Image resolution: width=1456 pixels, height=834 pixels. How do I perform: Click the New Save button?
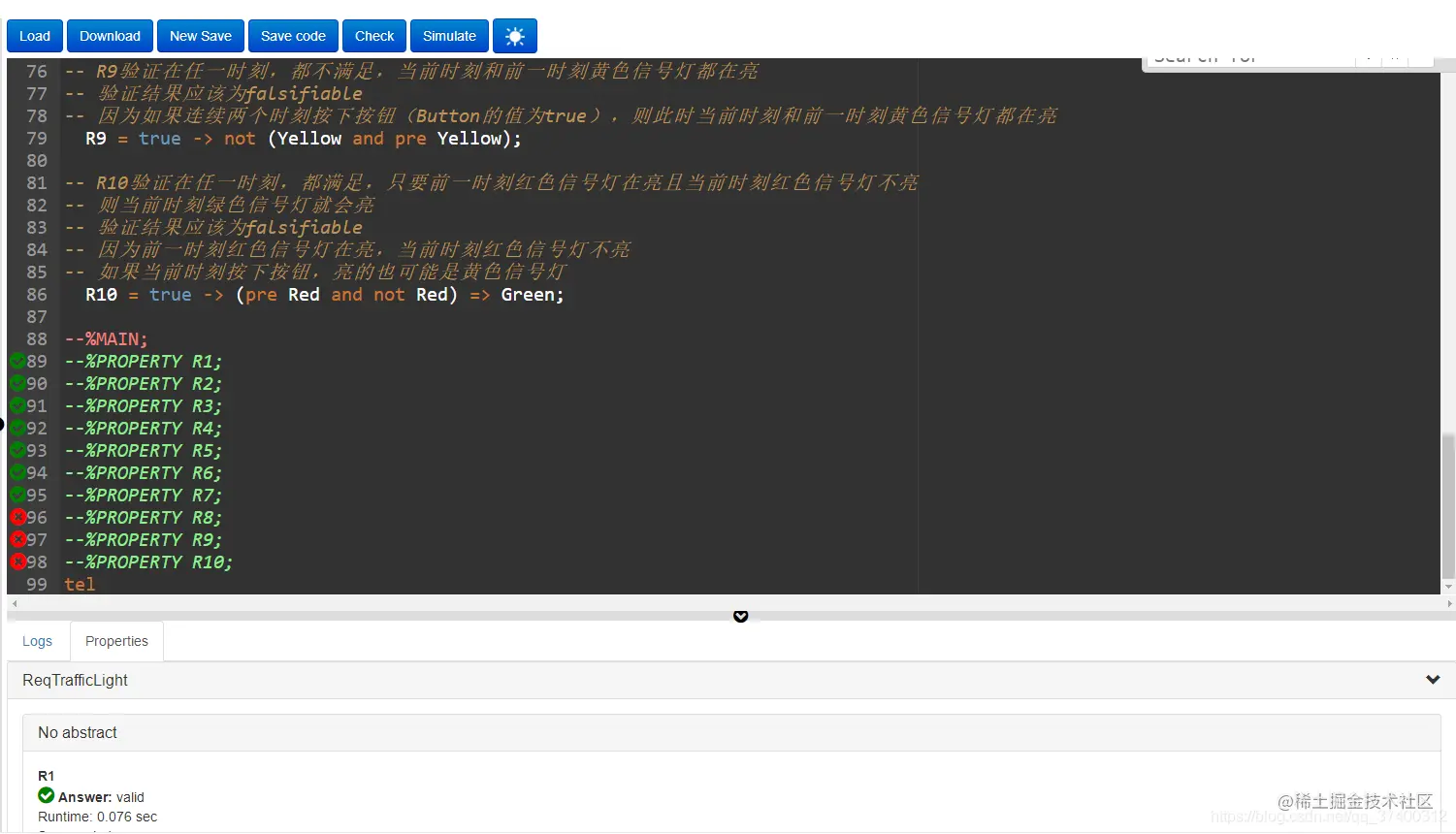pos(201,36)
